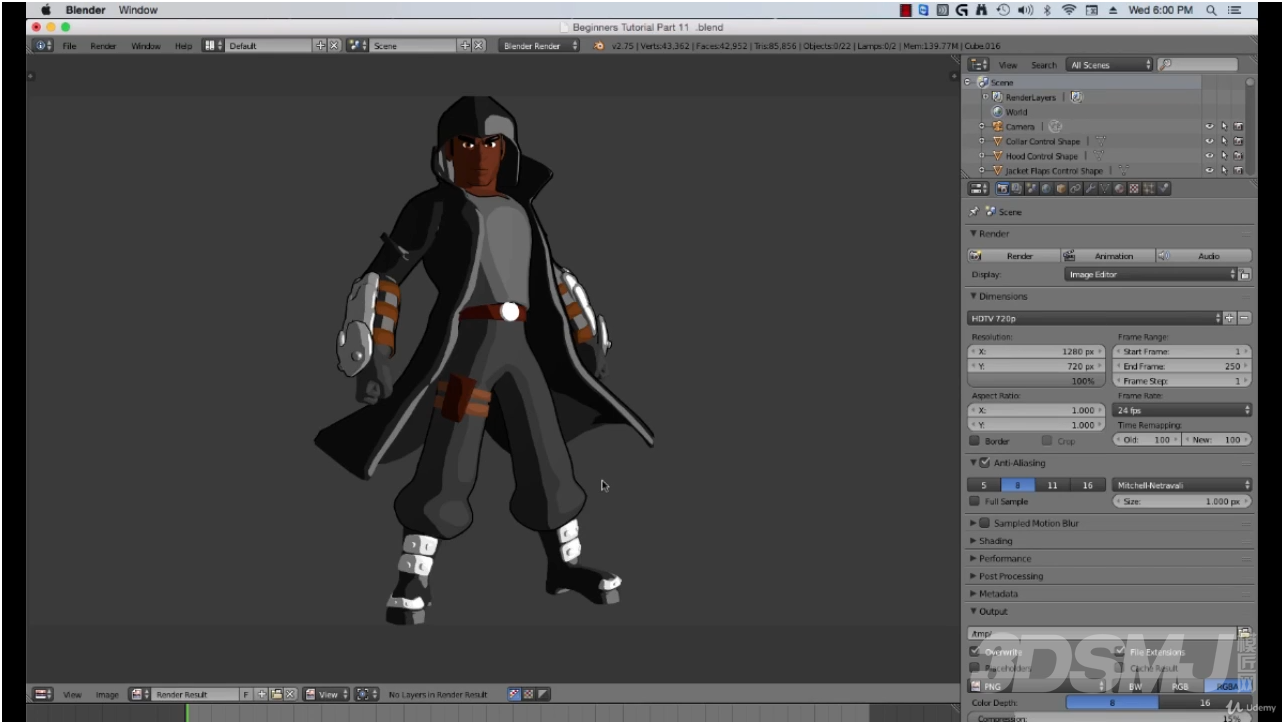Screen dimensions: 1284x724
Task: Open the HDTV 720p preset dropdown
Action: point(1095,318)
